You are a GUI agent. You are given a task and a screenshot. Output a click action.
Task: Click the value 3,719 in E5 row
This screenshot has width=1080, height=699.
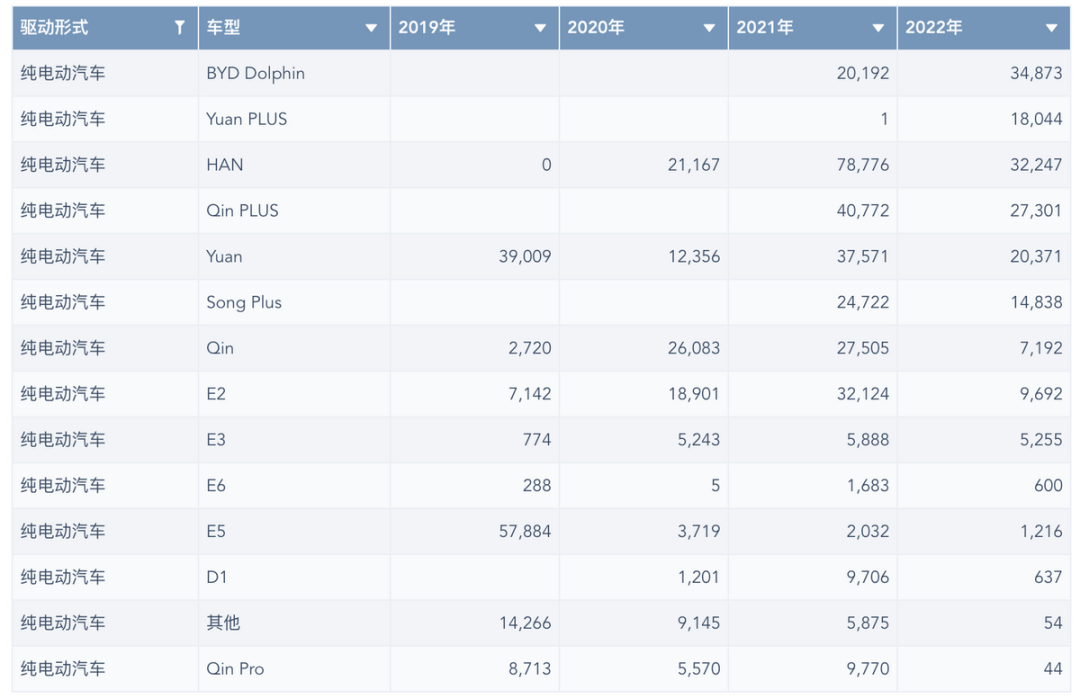click(698, 531)
